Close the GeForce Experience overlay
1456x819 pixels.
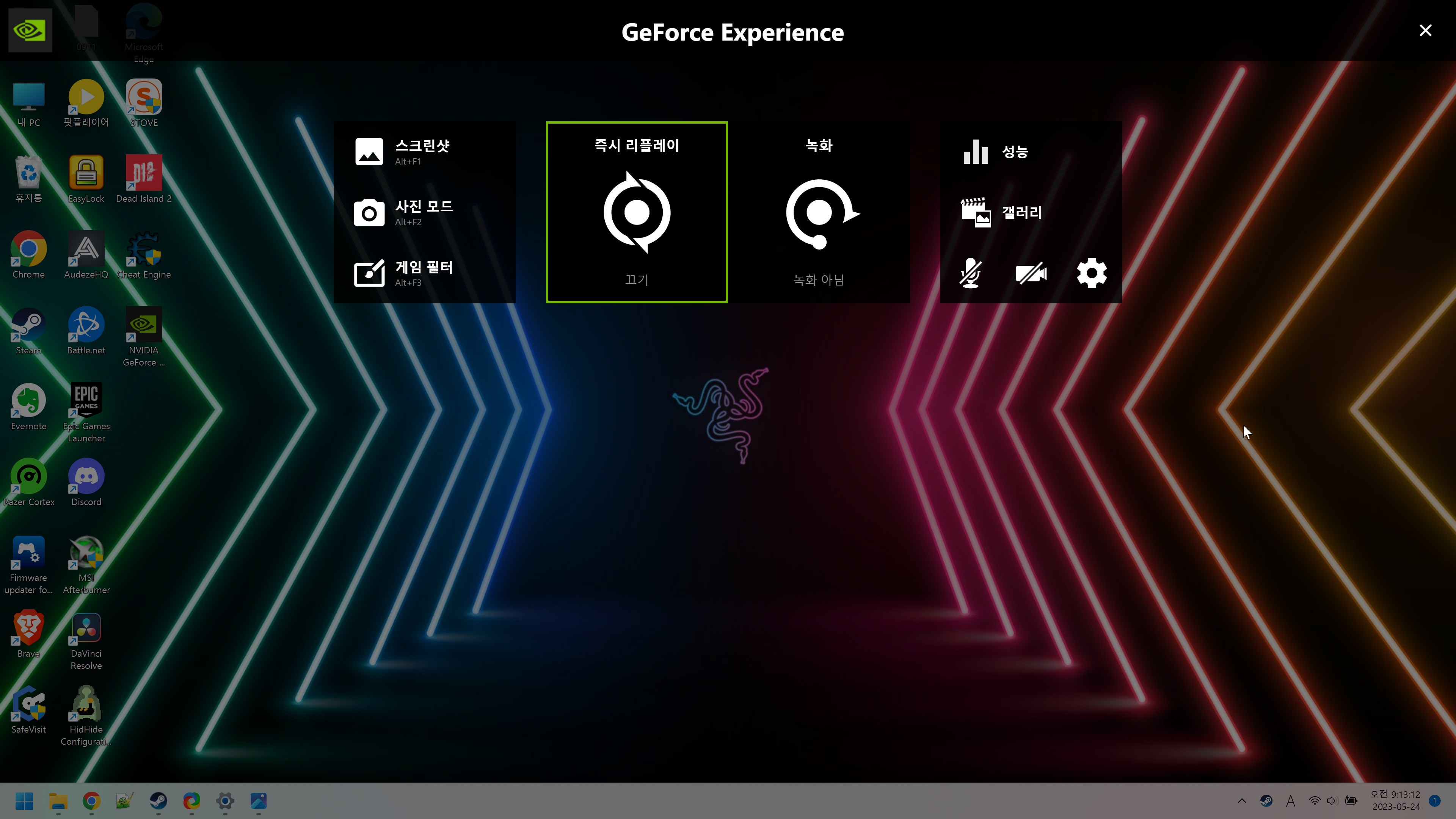tap(1425, 30)
